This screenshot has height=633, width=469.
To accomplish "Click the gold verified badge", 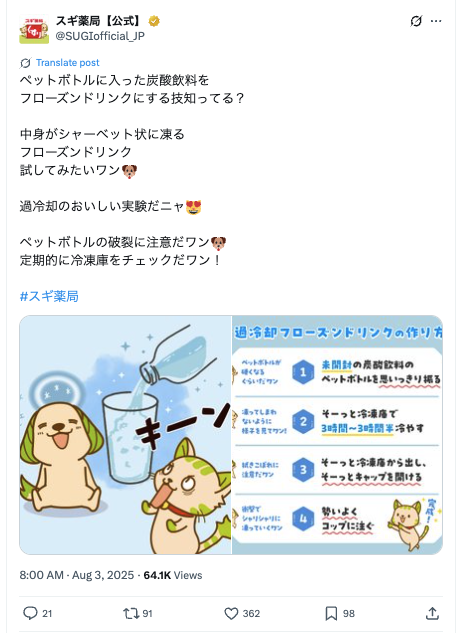I will pos(154,21).
